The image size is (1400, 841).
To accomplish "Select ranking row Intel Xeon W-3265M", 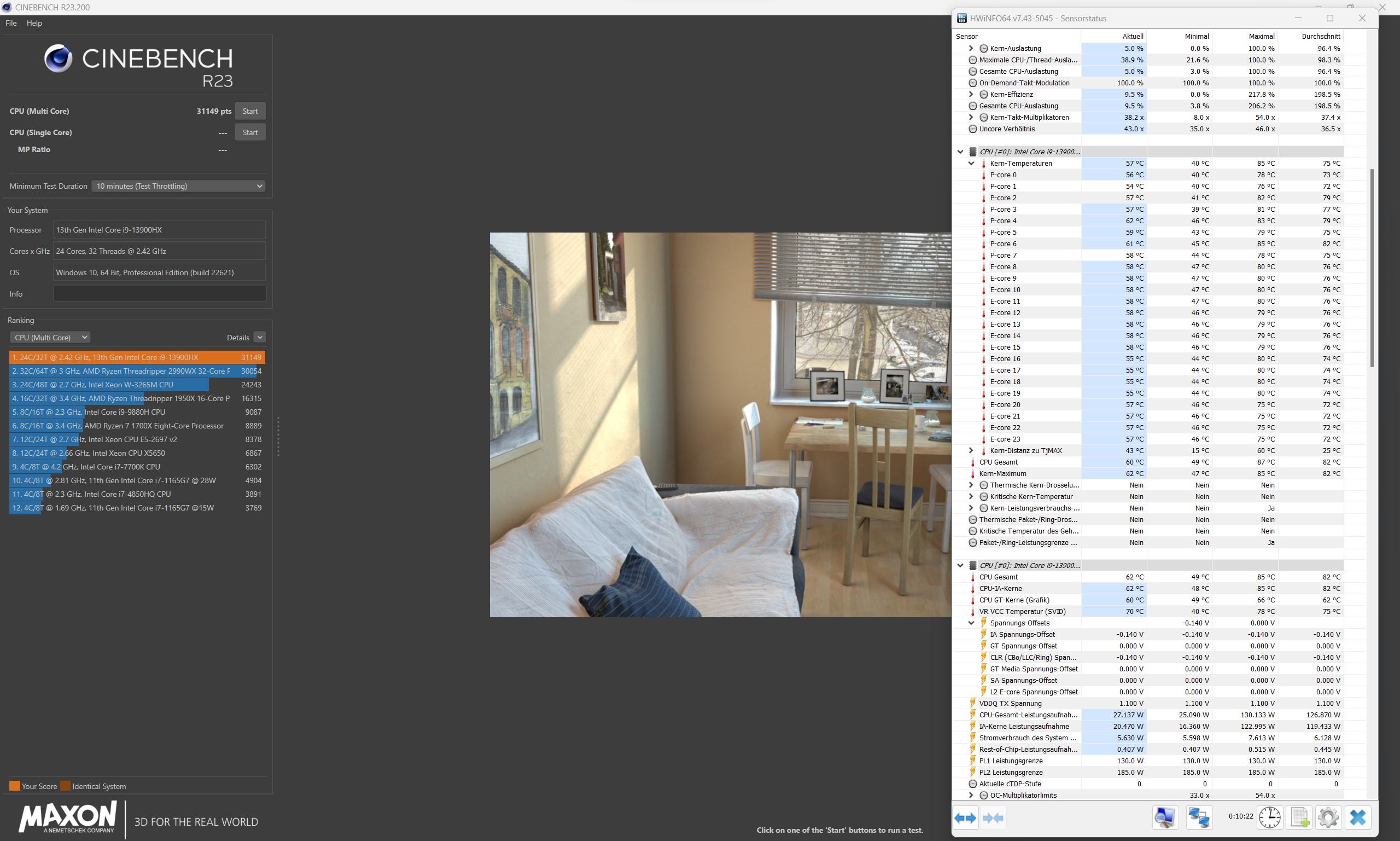I will (x=137, y=385).
